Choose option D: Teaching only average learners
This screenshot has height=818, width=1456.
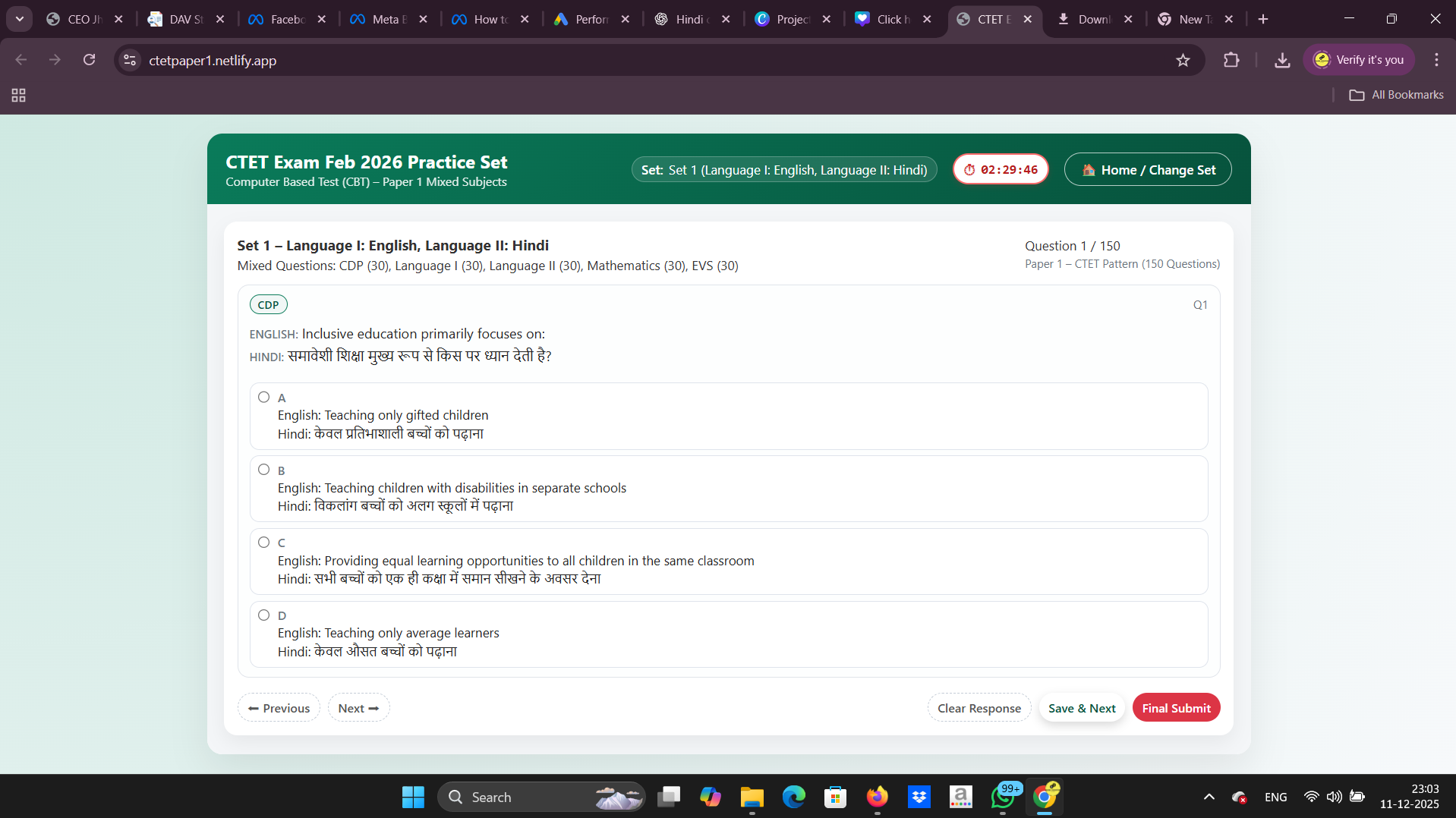[x=263, y=615]
